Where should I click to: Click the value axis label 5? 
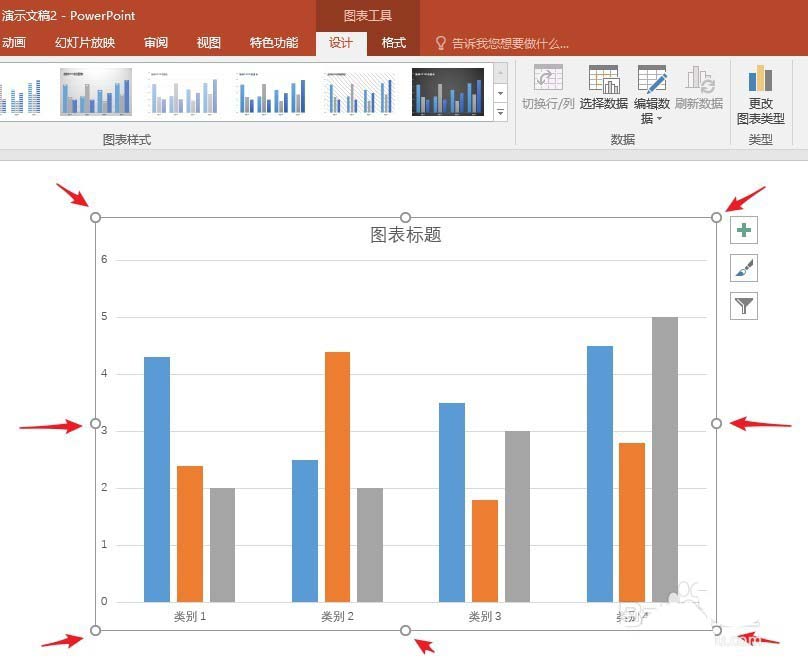pyautogui.click(x=104, y=316)
